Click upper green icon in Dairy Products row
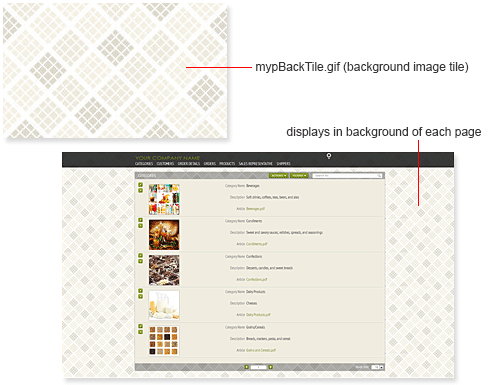 point(140,291)
